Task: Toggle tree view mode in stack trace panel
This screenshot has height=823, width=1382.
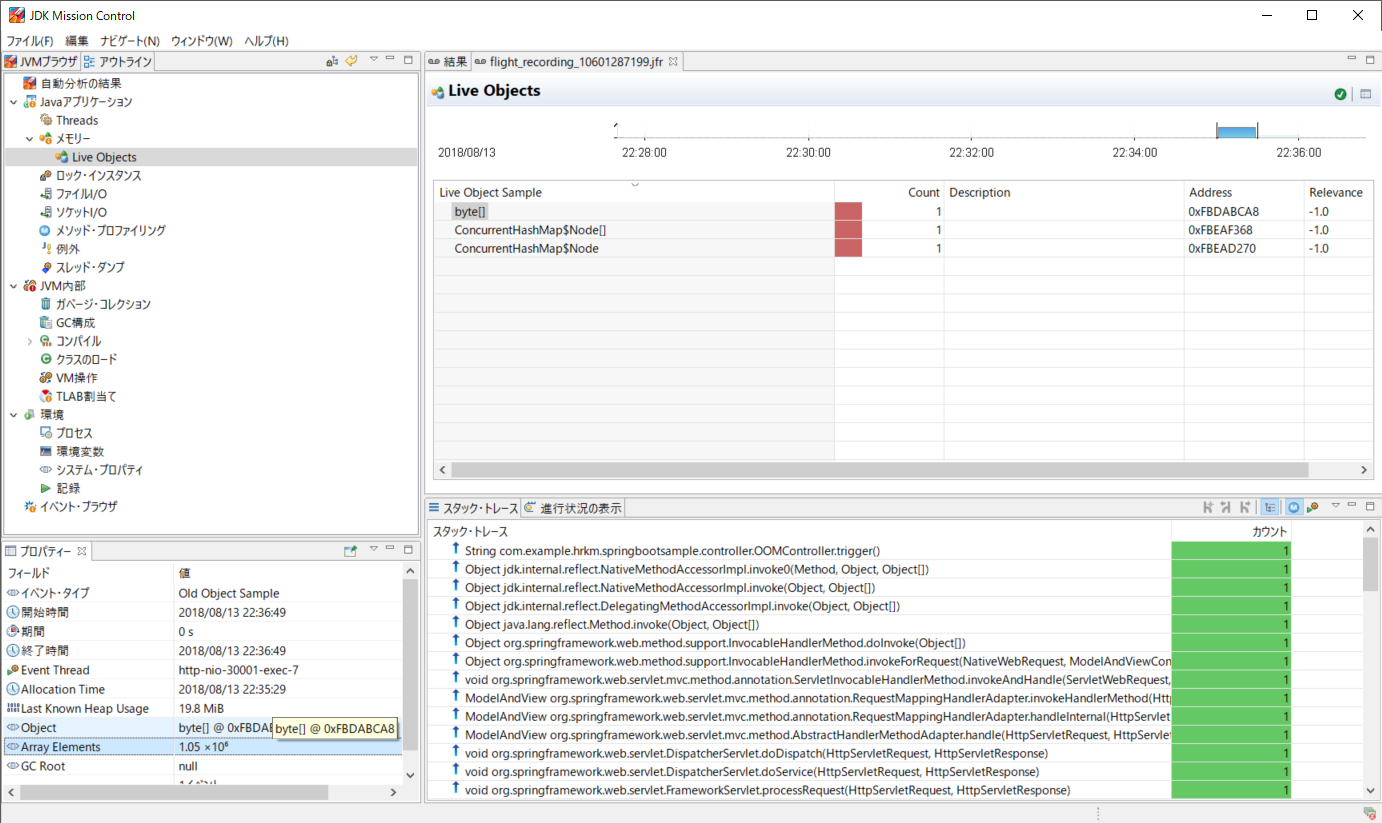Action: click(1270, 507)
